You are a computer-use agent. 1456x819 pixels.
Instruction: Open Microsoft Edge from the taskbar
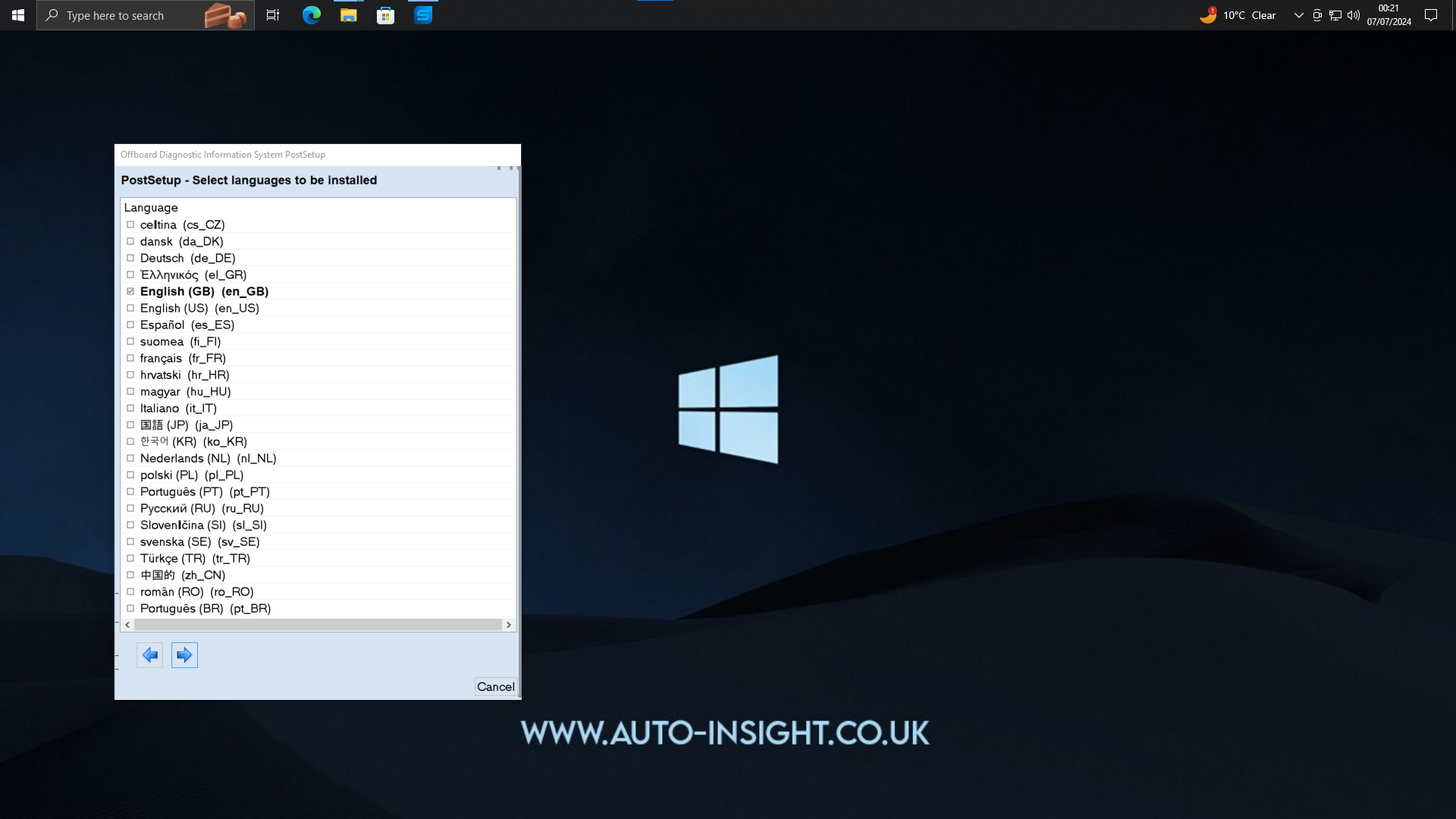coord(311,15)
